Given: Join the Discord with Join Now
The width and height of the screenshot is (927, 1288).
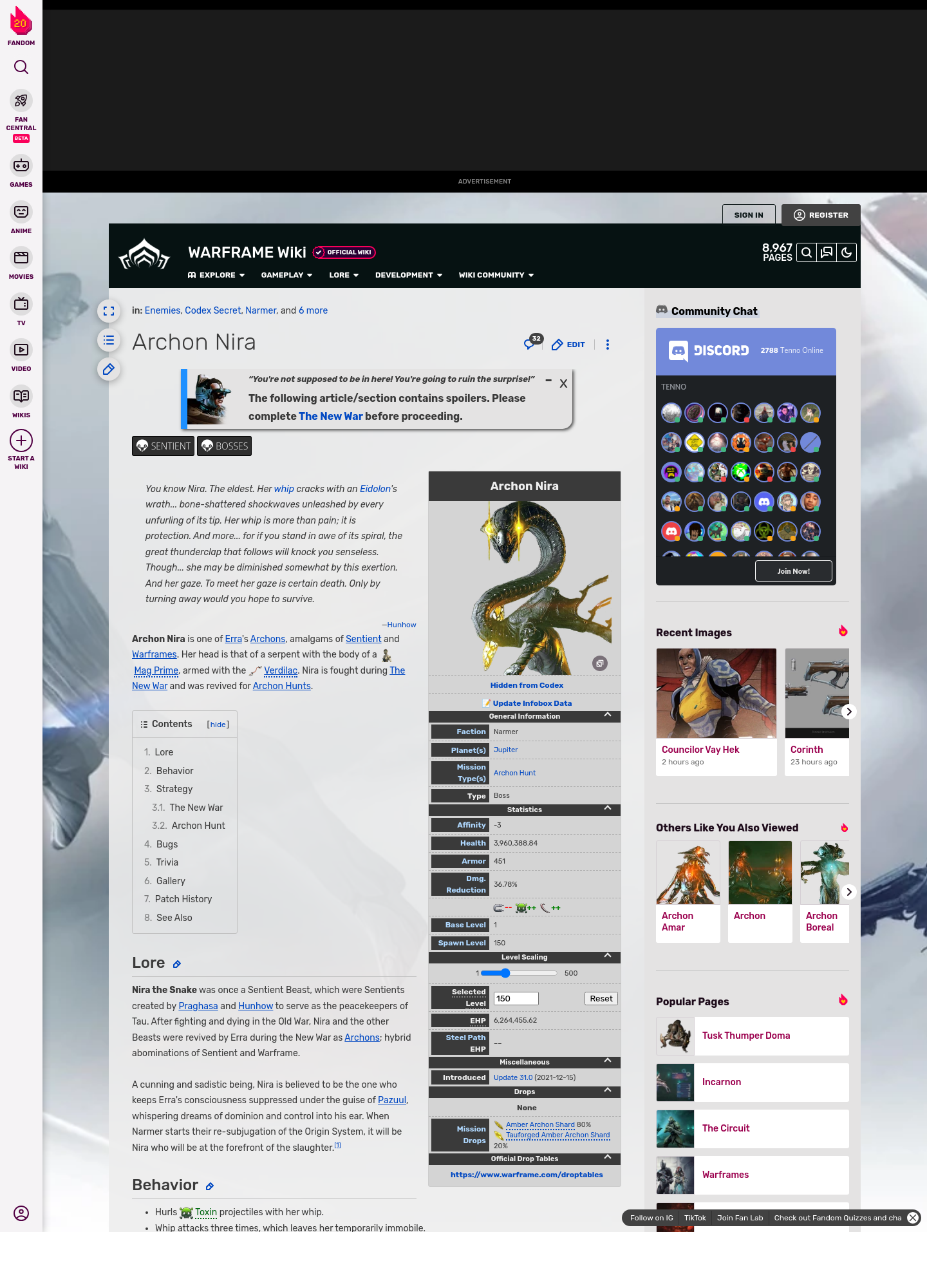Looking at the screenshot, I should click(x=794, y=571).
